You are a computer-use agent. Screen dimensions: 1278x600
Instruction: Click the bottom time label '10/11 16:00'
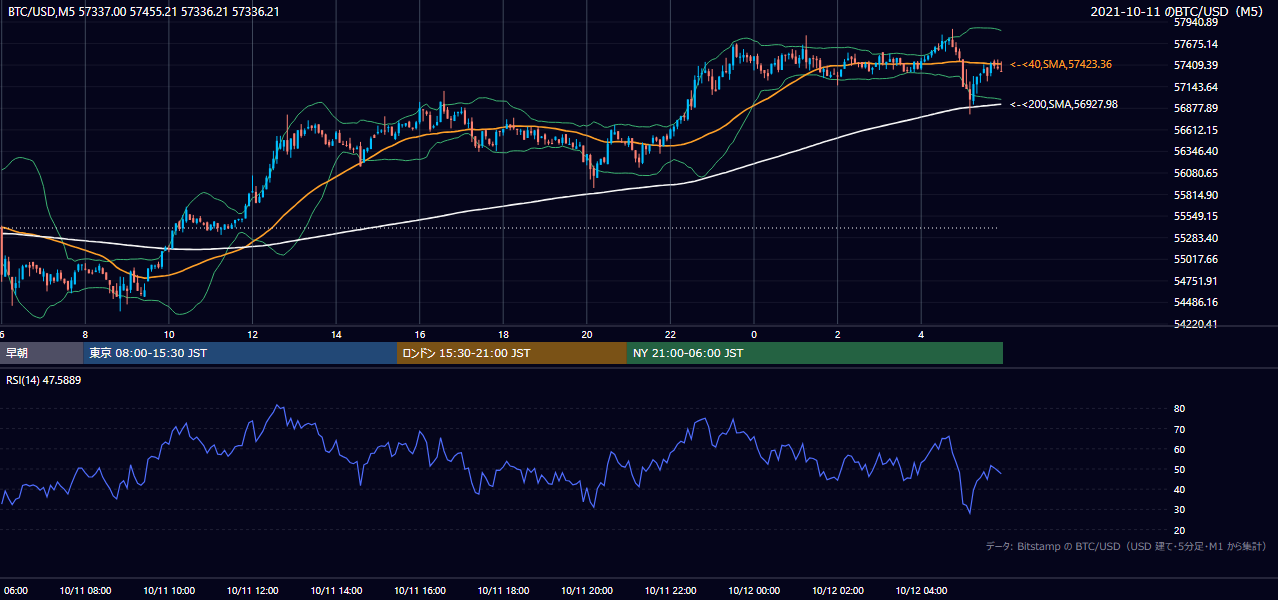(x=419, y=590)
